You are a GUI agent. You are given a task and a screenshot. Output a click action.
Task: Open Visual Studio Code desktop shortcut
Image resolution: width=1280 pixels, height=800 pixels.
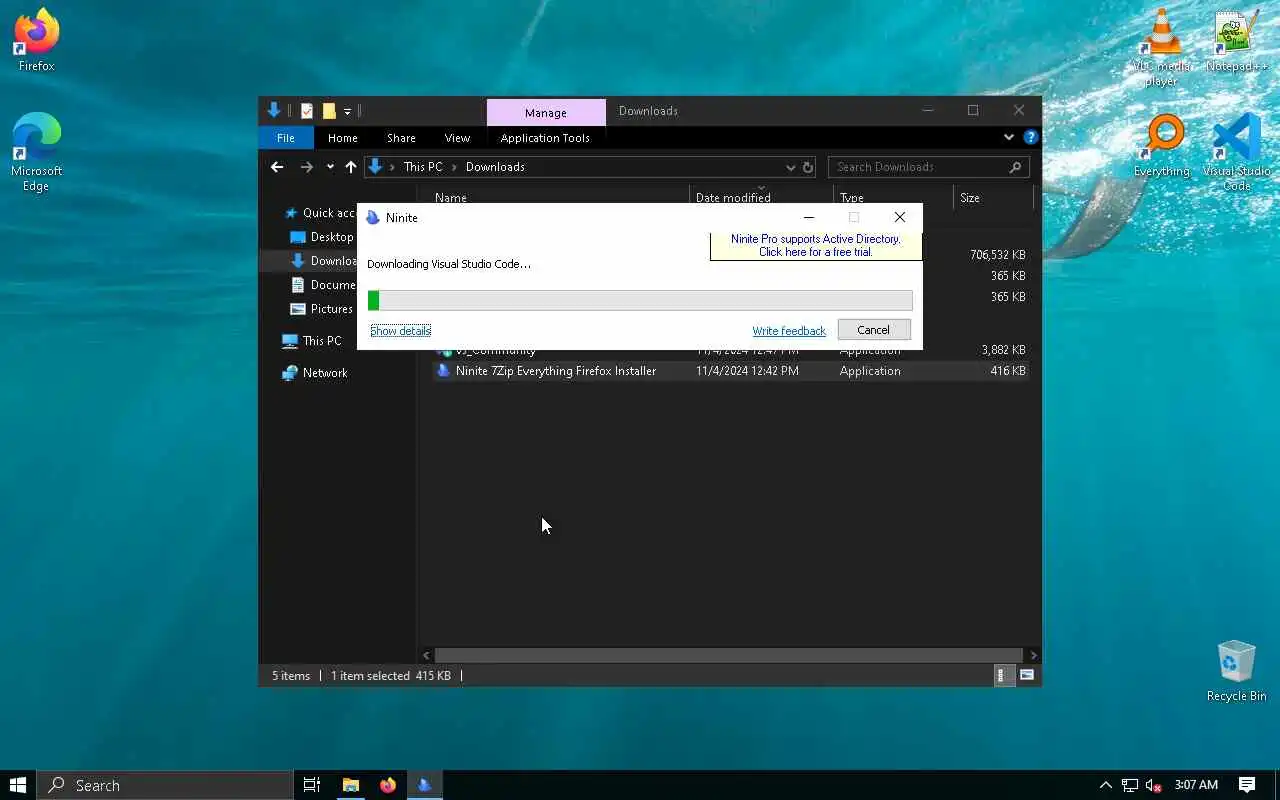pyautogui.click(x=1237, y=152)
